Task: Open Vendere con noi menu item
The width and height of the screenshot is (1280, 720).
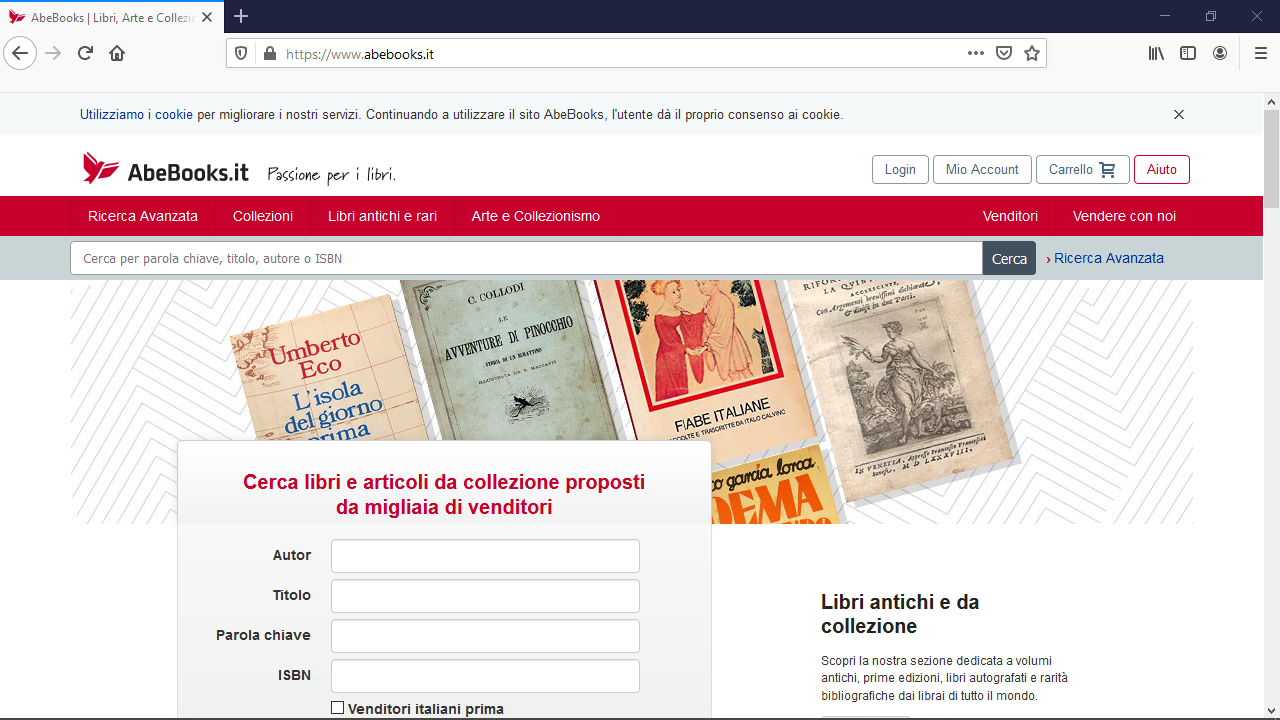Action: pos(1124,216)
